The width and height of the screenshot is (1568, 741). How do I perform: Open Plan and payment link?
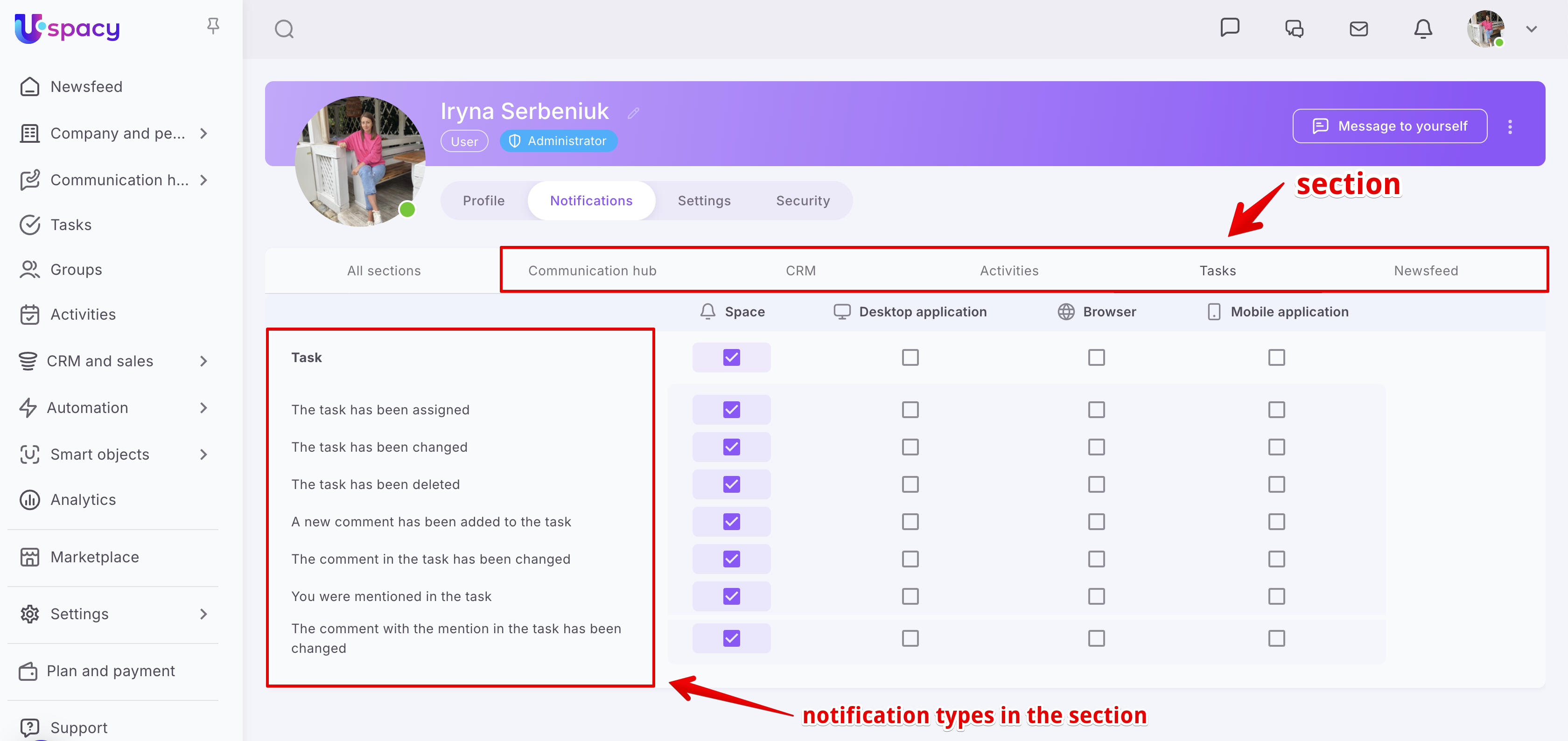pyautogui.click(x=110, y=671)
